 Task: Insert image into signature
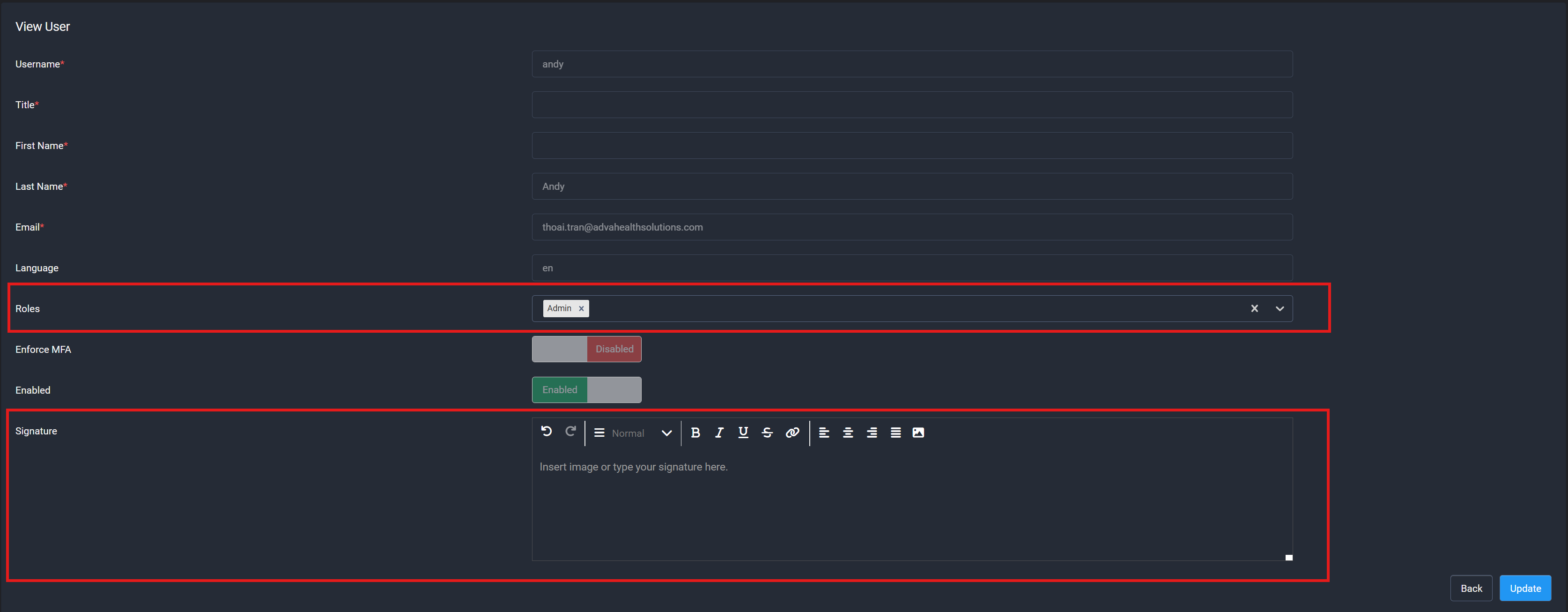pos(918,433)
